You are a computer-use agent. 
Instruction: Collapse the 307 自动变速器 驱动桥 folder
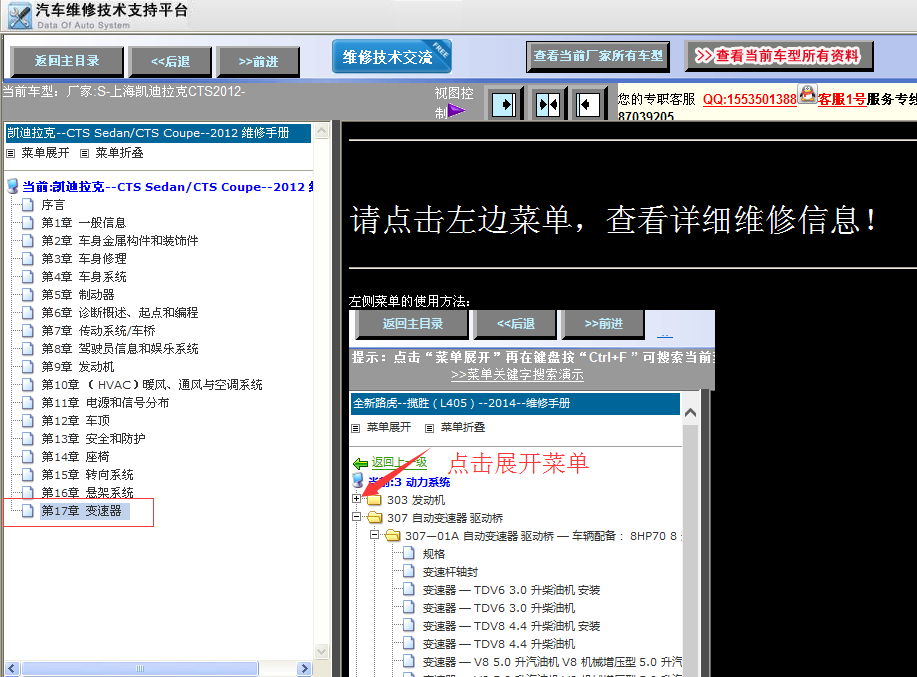point(357,517)
